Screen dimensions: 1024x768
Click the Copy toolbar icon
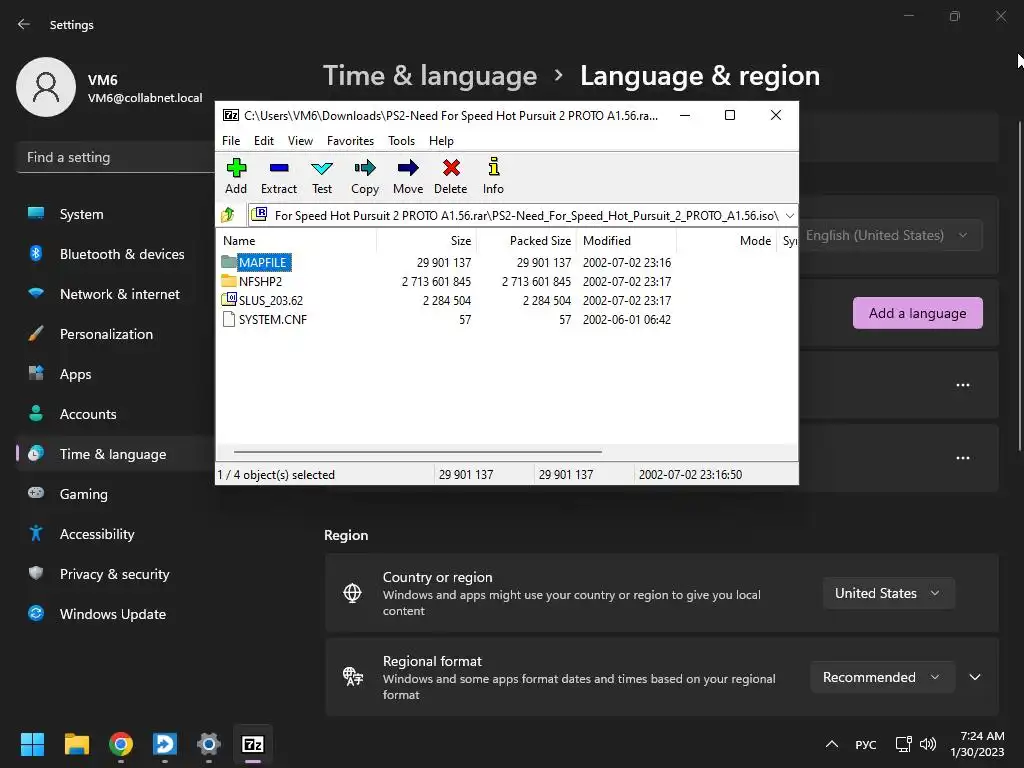(x=364, y=176)
